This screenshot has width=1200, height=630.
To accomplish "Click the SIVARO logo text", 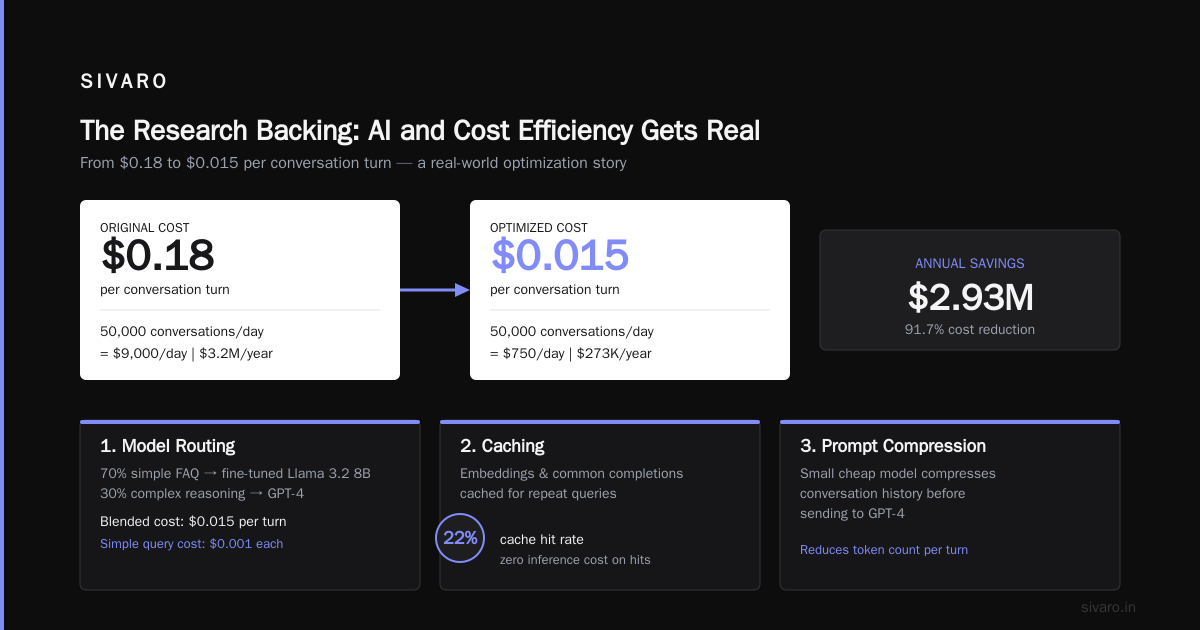I will (x=124, y=82).
